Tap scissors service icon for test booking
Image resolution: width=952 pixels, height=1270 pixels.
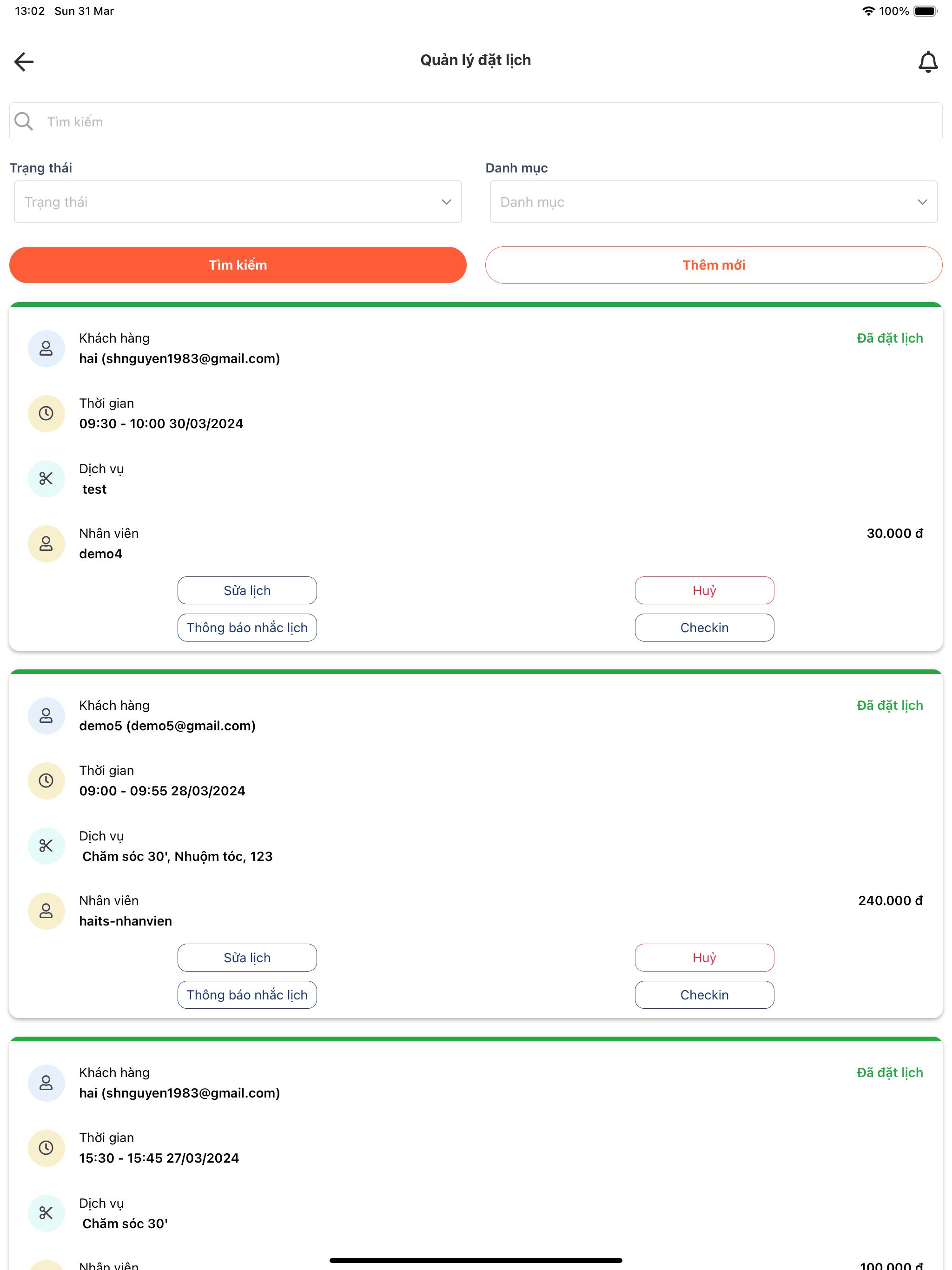click(46, 478)
